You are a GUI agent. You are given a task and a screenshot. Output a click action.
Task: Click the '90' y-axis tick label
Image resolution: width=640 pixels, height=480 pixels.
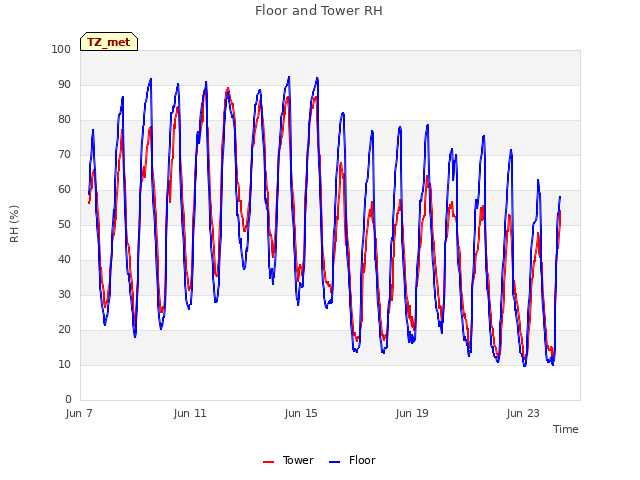click(x=64, y=85)
